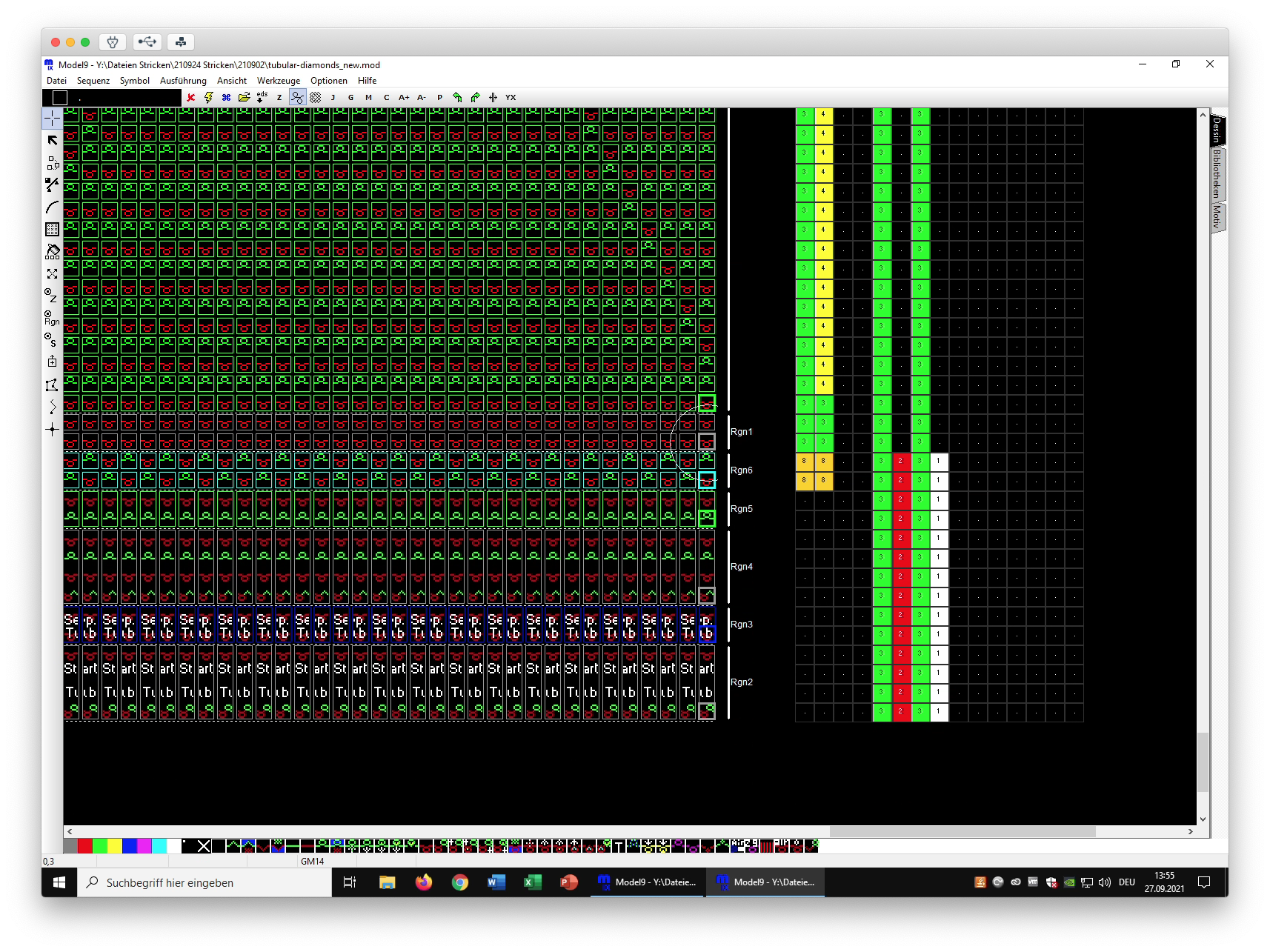Click the green redo arrow

[475, 97]
